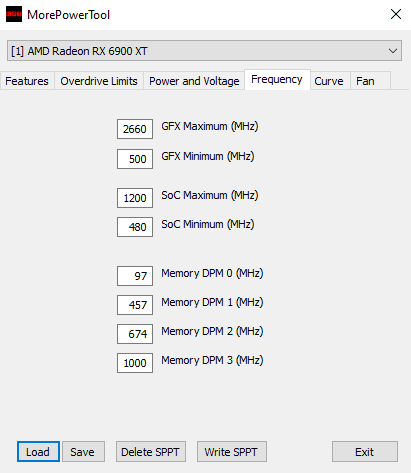Click the SoC Maximum (MHz) input box

point(135,198)
